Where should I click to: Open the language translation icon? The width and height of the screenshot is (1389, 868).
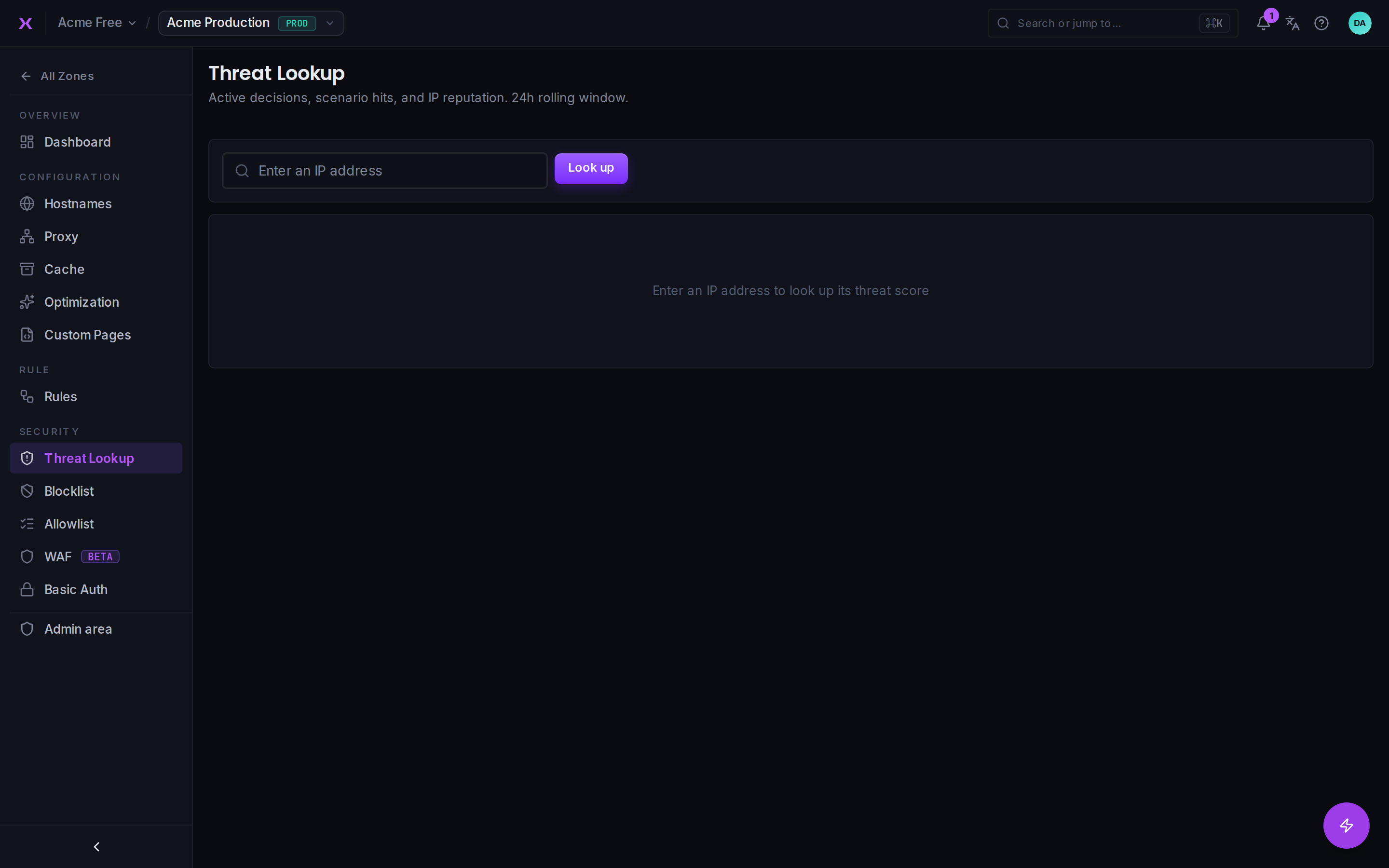pos(1292,23)
